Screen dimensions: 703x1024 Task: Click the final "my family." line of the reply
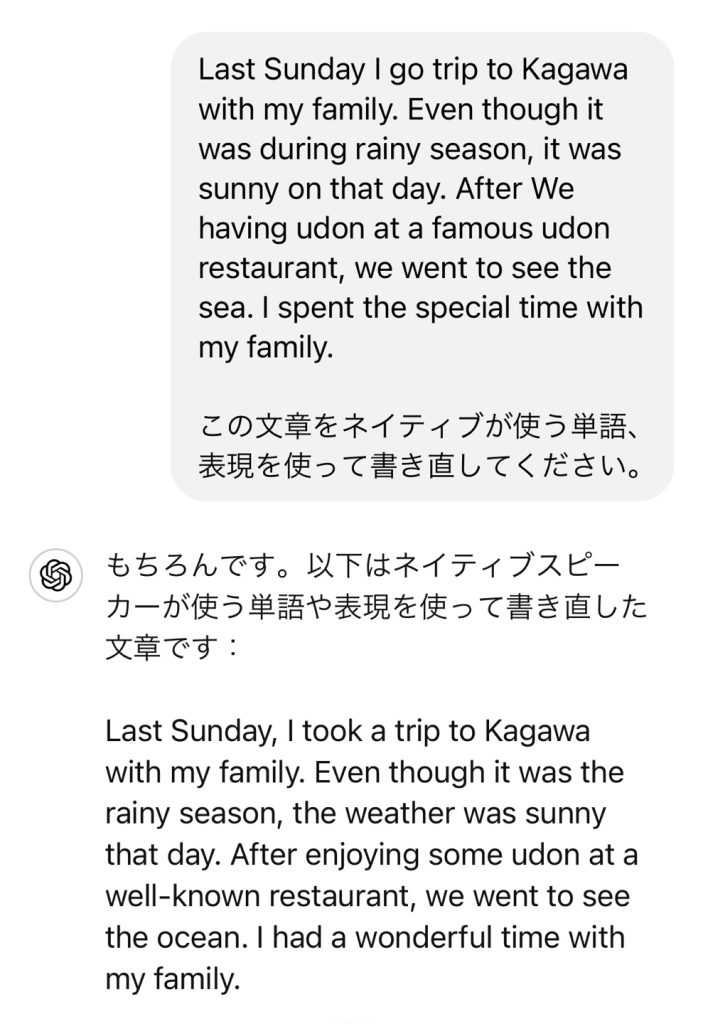click(x=173, y=980)
